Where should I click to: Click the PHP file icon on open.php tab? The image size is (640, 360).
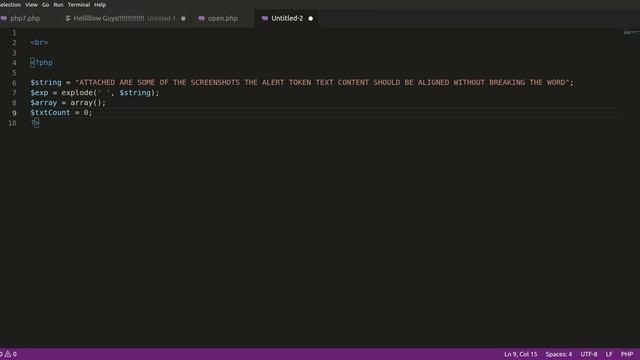pyautogui.click(x=201, y=18)
